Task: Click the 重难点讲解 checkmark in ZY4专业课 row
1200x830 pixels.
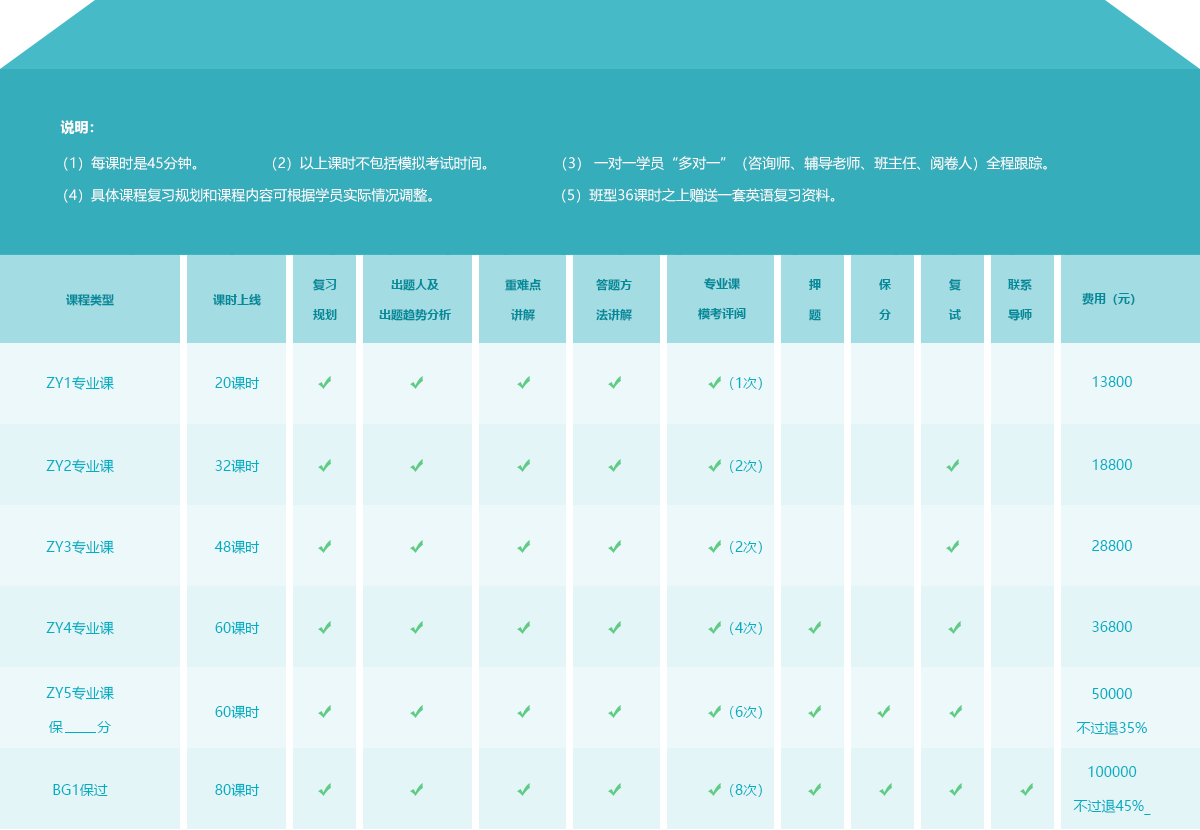Action: point(524,627)
